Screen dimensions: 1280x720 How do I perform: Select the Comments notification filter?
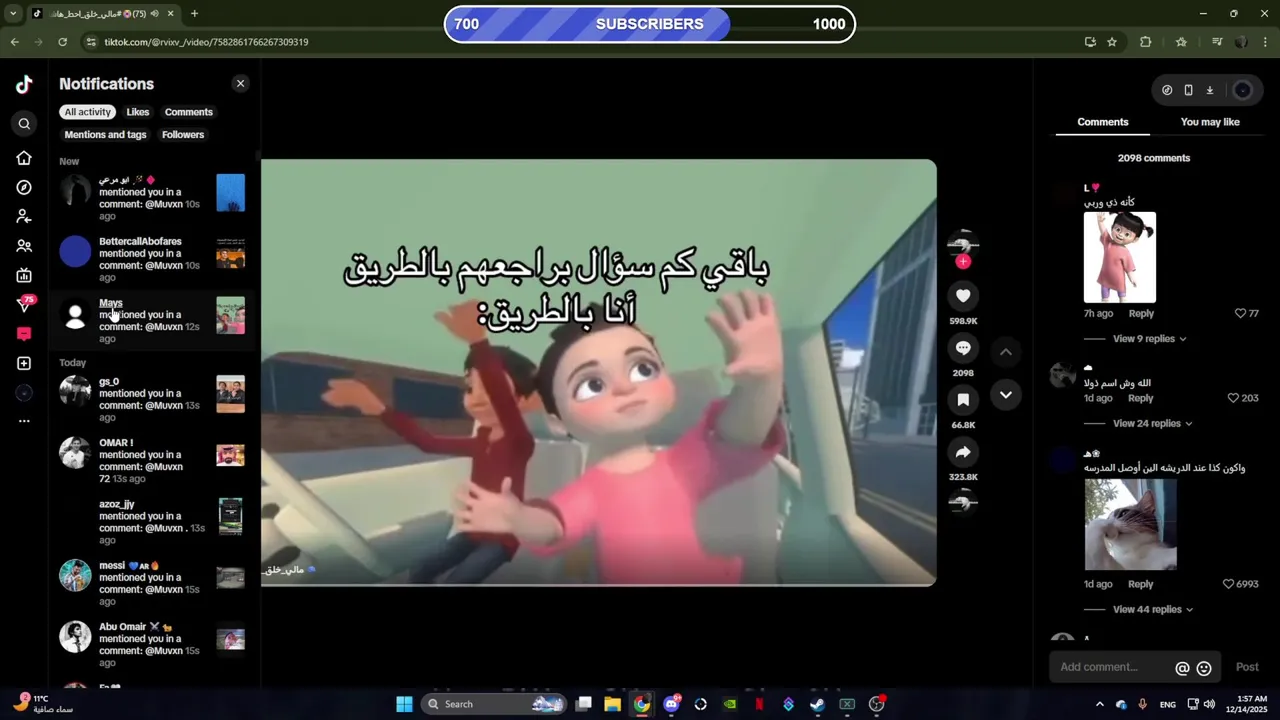(189, 112)
